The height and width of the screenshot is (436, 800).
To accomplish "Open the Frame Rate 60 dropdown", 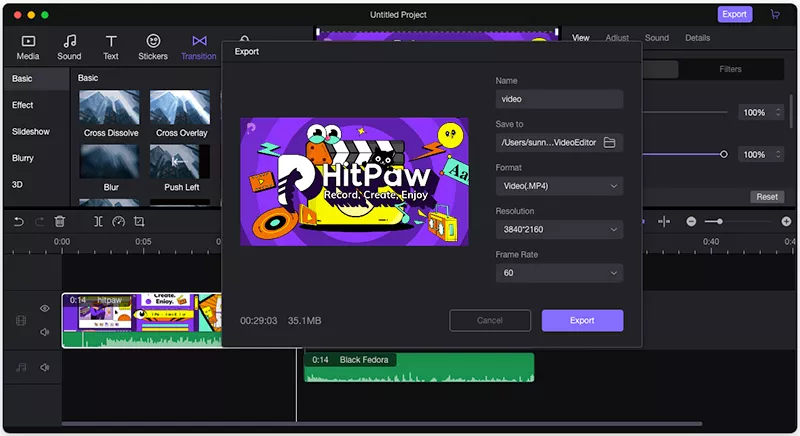I will click(559, 273).
